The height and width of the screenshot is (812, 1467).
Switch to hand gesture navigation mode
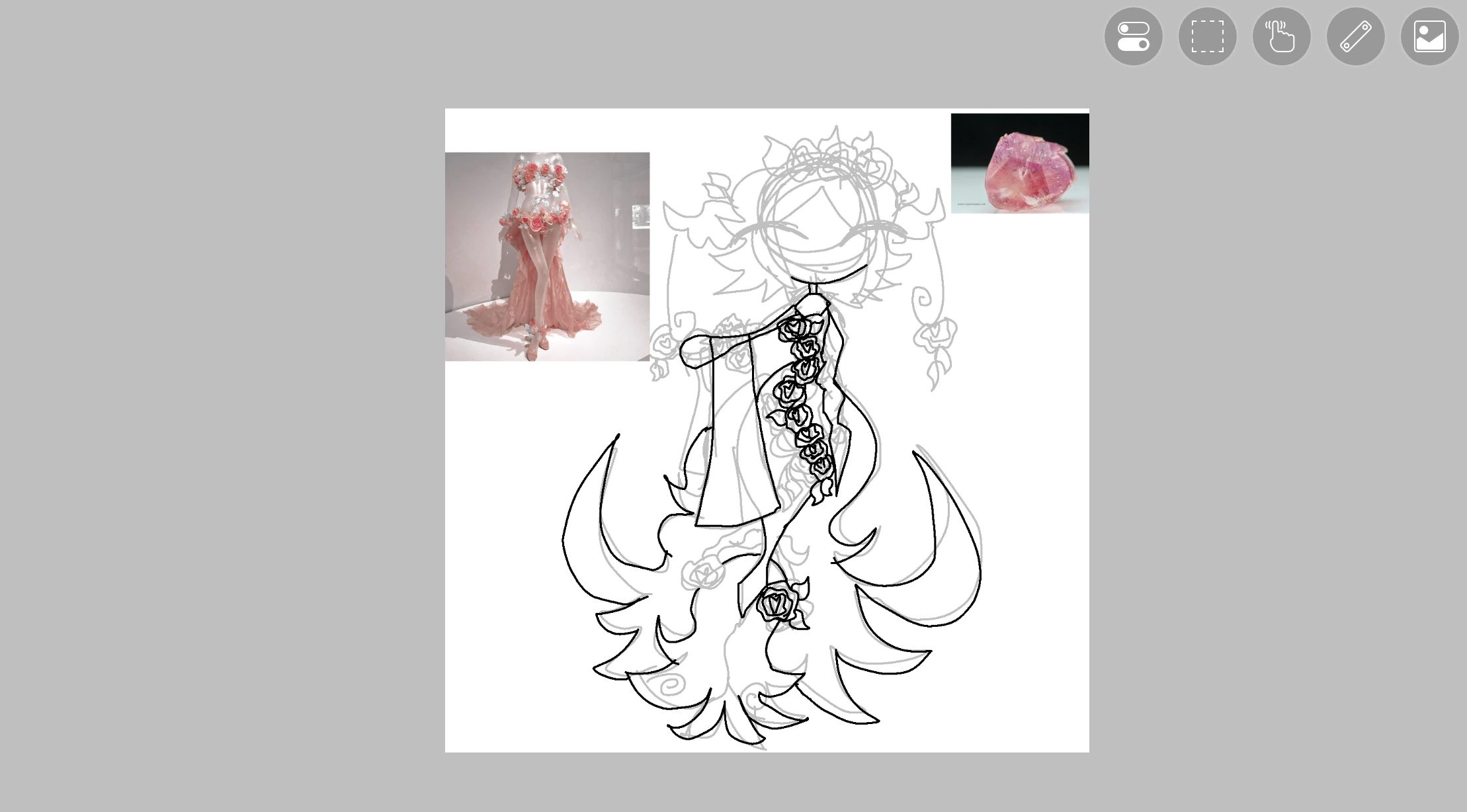coord(1281,37)
